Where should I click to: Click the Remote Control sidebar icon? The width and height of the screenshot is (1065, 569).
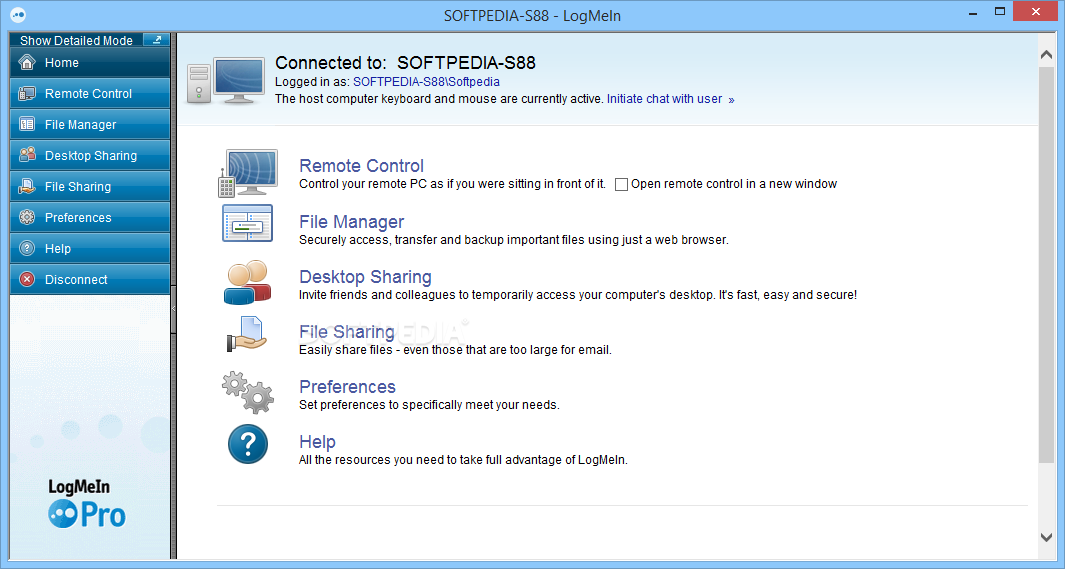(x=27, y=94)
